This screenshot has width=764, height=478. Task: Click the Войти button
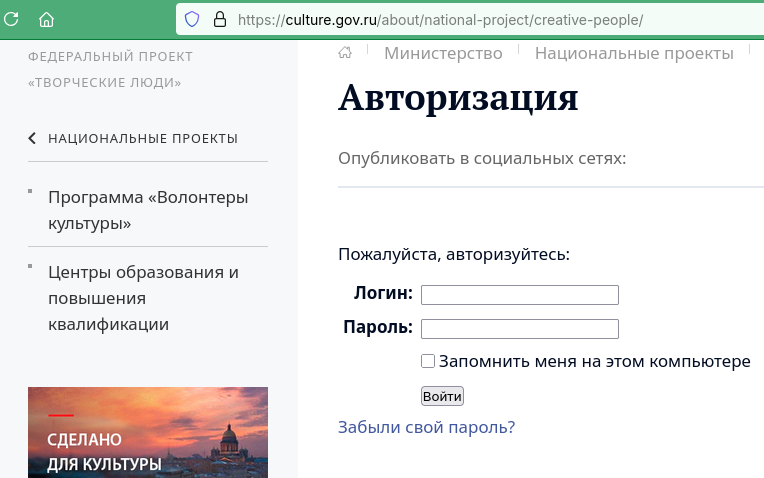click(x=442, y=396)
